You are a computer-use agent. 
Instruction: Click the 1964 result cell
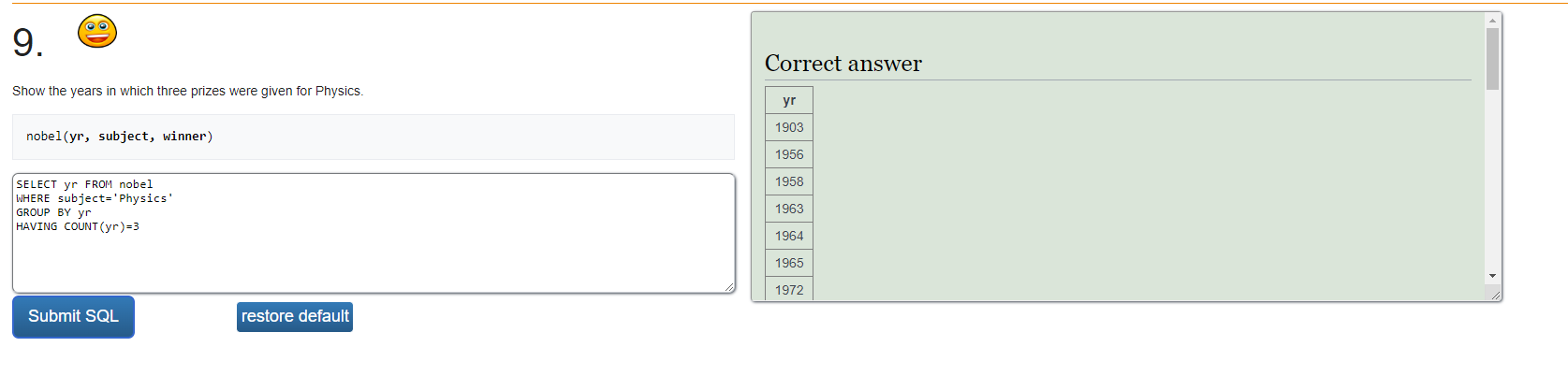tap(789, 236)
